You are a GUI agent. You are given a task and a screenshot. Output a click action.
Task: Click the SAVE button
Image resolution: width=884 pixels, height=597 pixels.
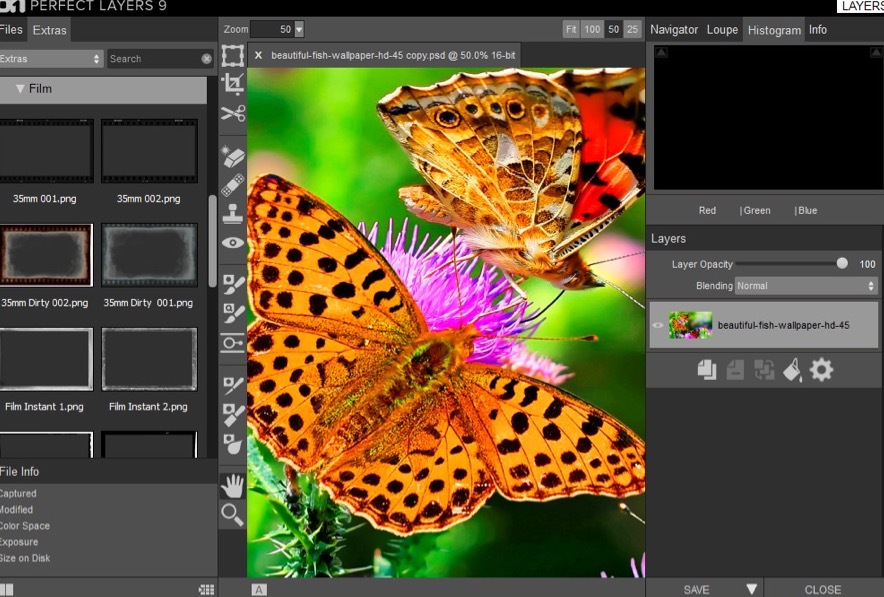tap(697, 589)
